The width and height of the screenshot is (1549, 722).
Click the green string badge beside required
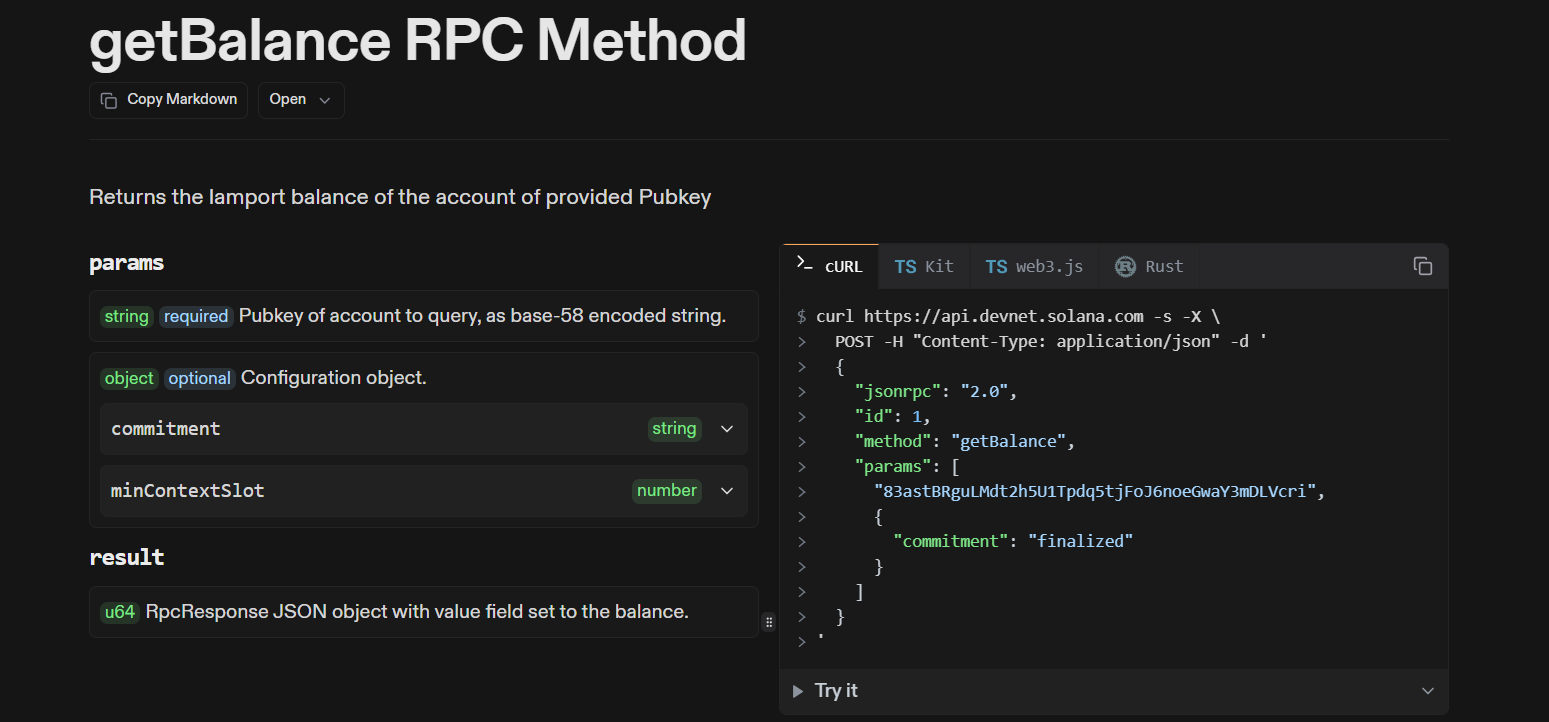(x=127, y=316)
